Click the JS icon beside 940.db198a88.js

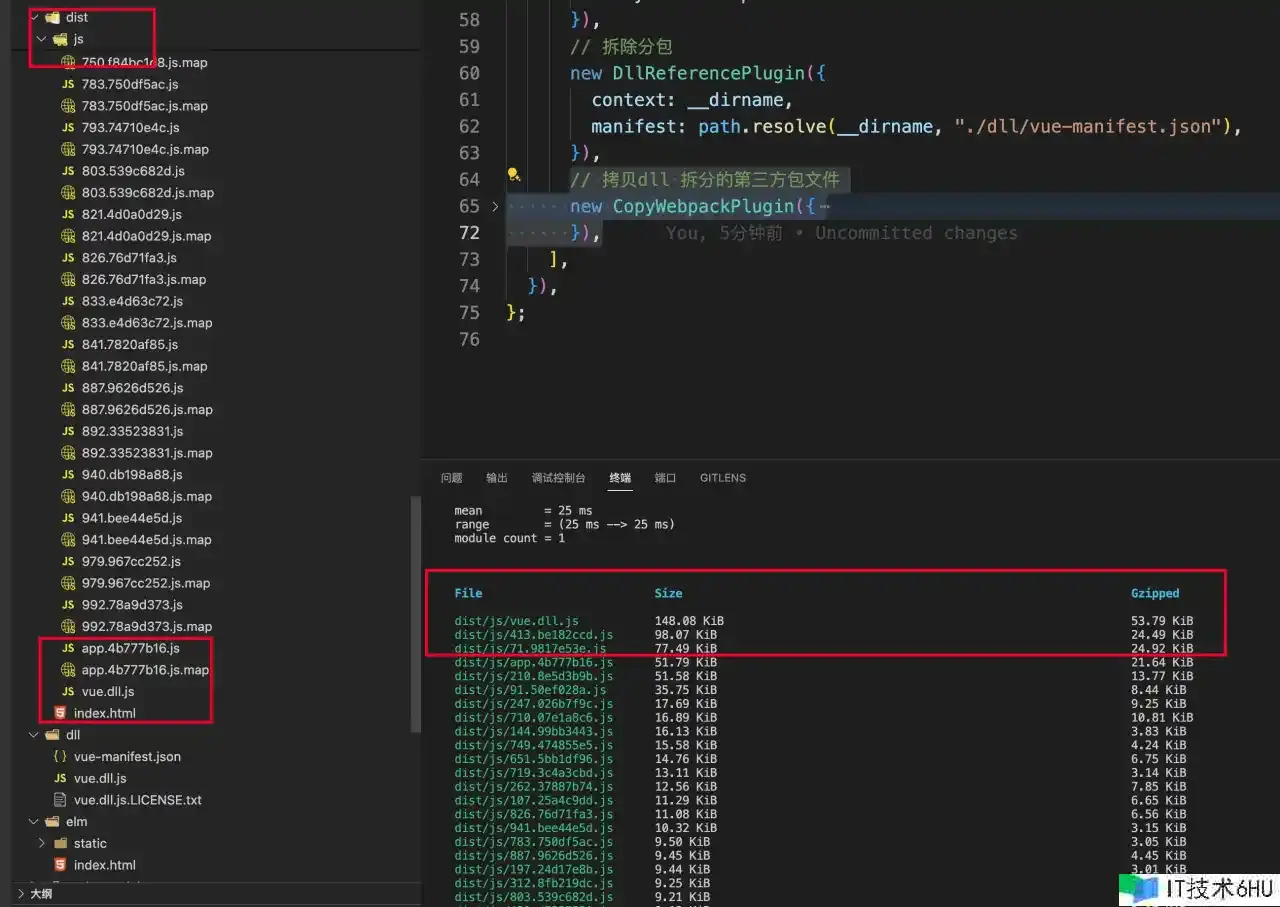click(68, 475)
